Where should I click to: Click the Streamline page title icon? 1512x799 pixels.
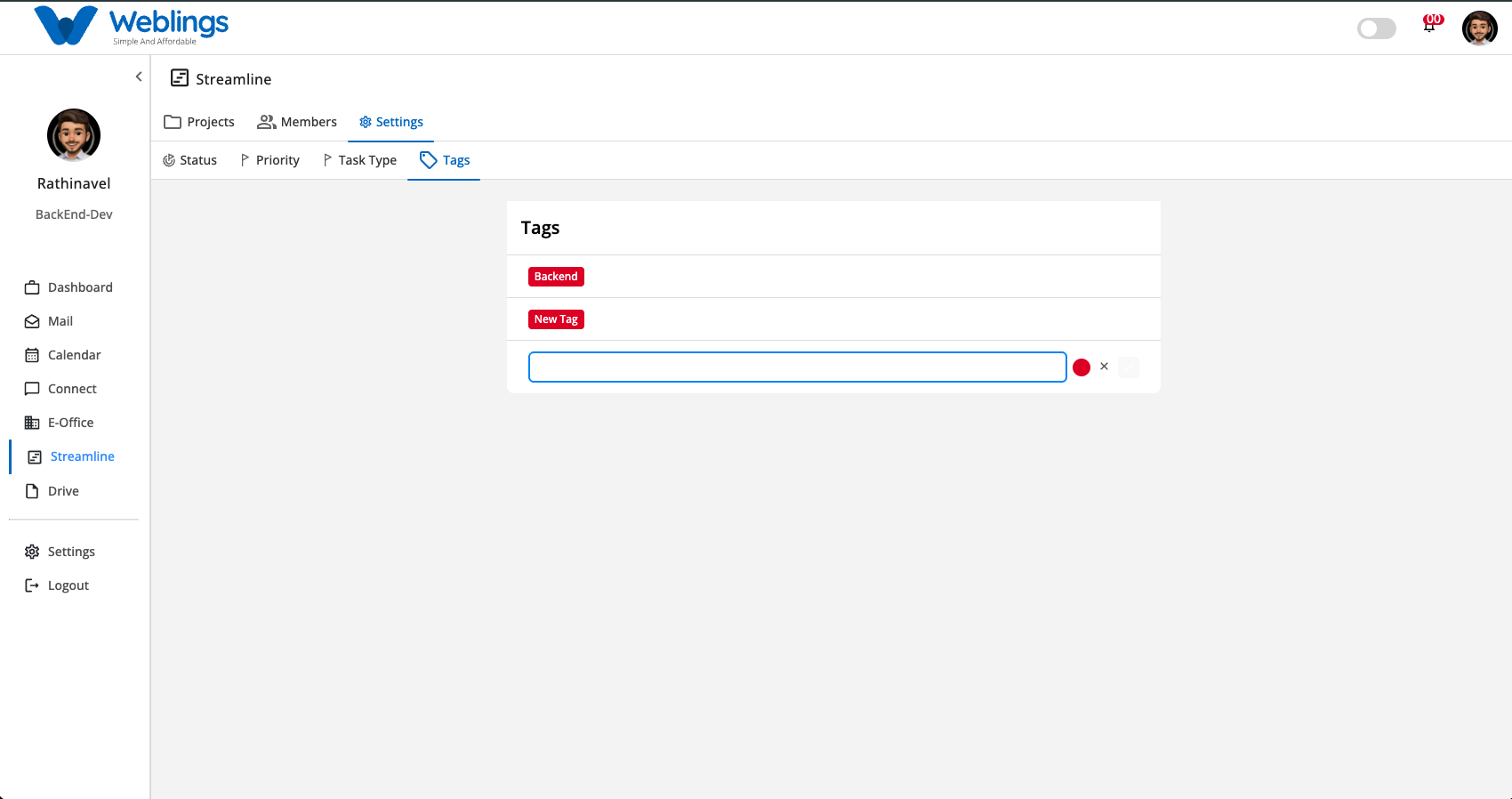tap(180, 78)
